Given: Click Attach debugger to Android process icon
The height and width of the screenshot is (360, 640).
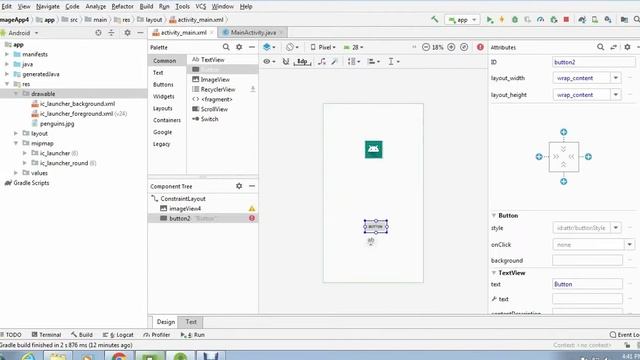Looking at the screenshot, I should 553,19.
